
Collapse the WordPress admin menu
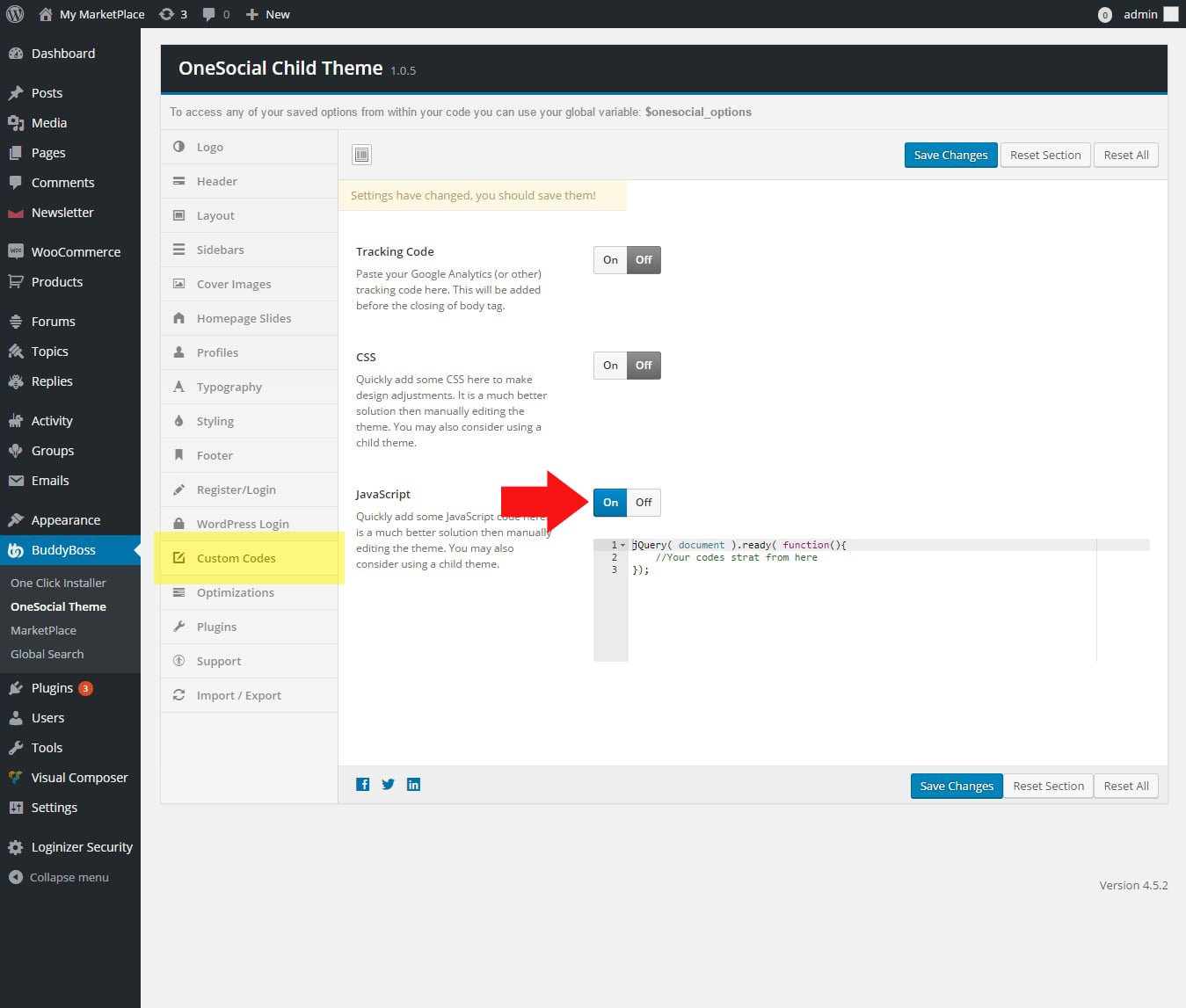point(59,877)
